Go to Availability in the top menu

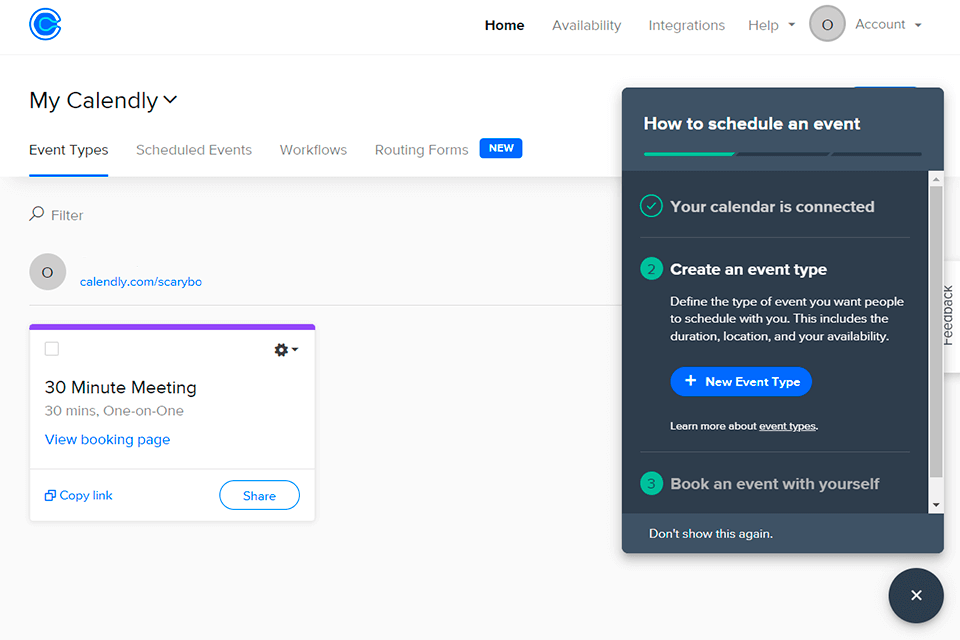(x=586, y=26)
